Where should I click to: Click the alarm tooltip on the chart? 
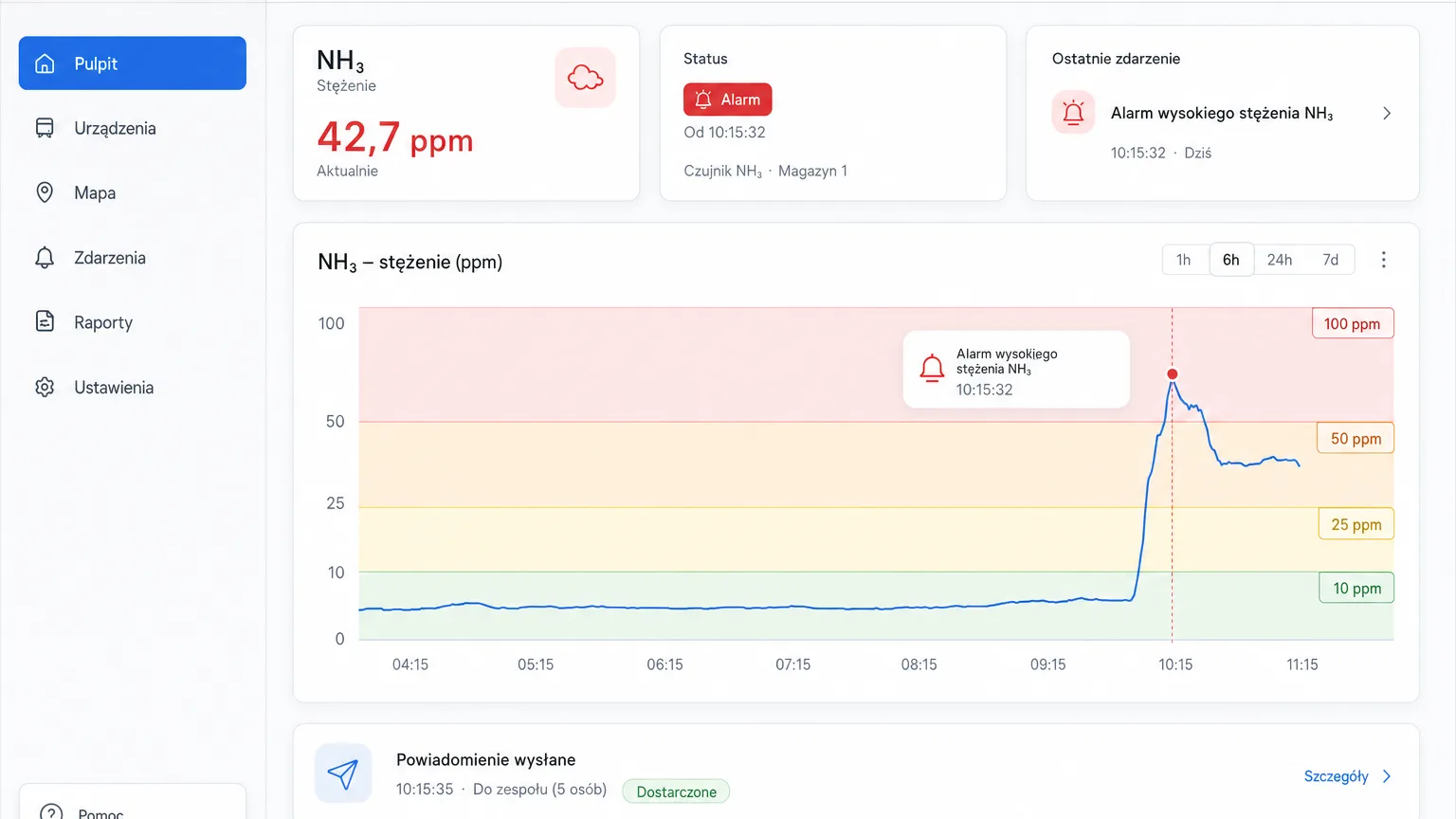point(1016,370)
